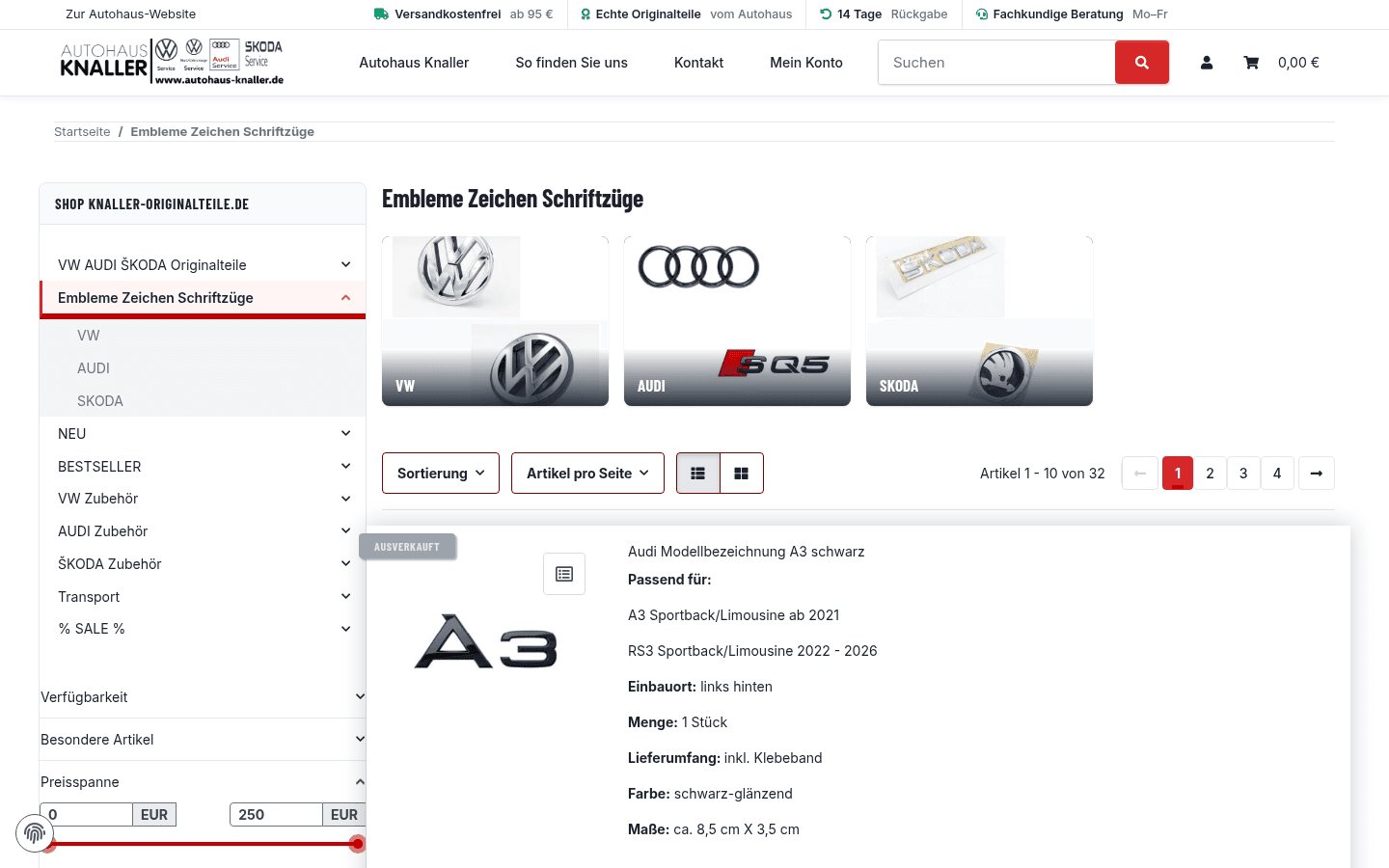Click the Fachkundige Beratung headset icon
Screen dimensions: 1389x868
[982, 14]
